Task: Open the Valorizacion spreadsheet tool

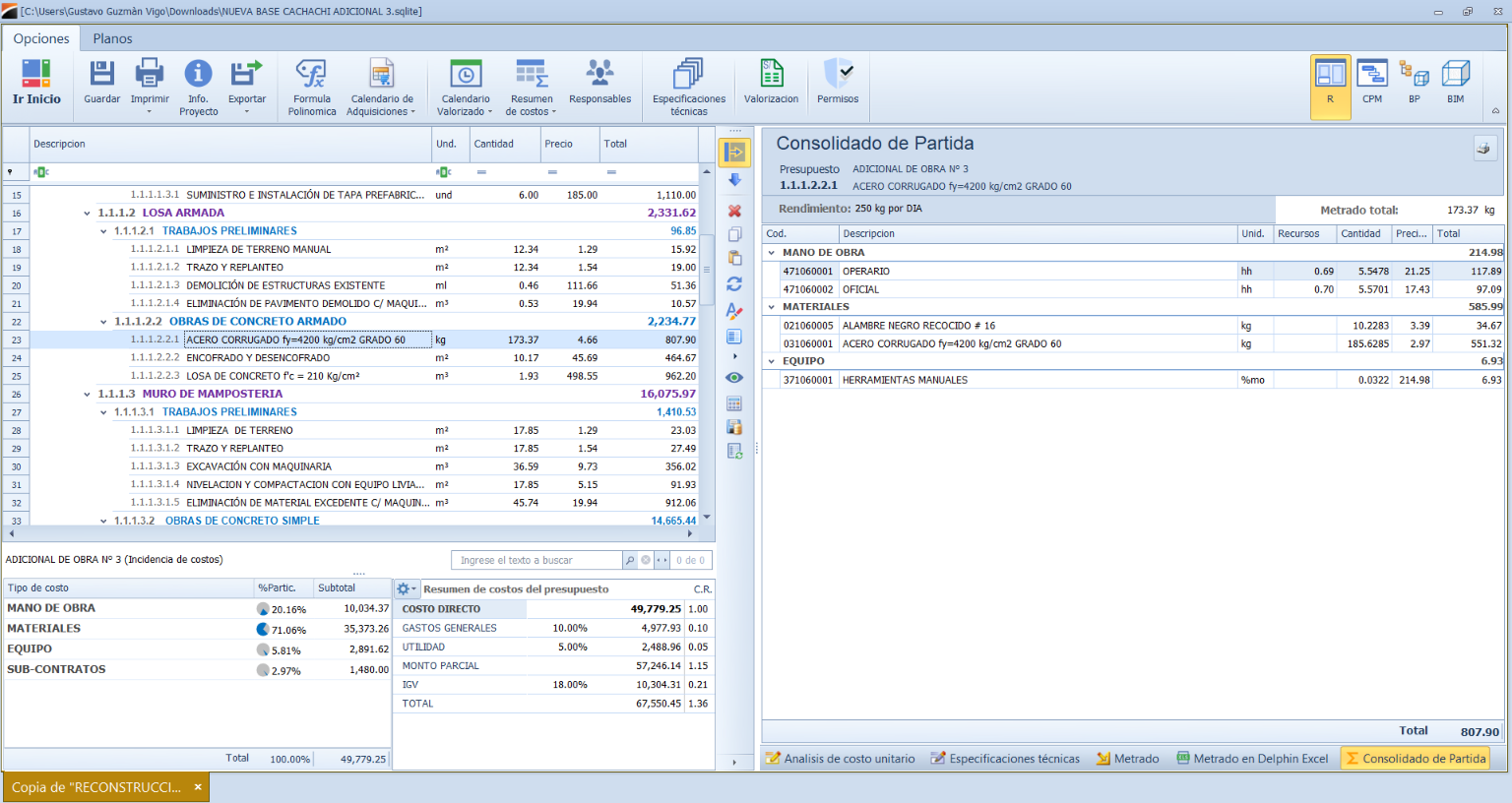Action: coord(771,75)
